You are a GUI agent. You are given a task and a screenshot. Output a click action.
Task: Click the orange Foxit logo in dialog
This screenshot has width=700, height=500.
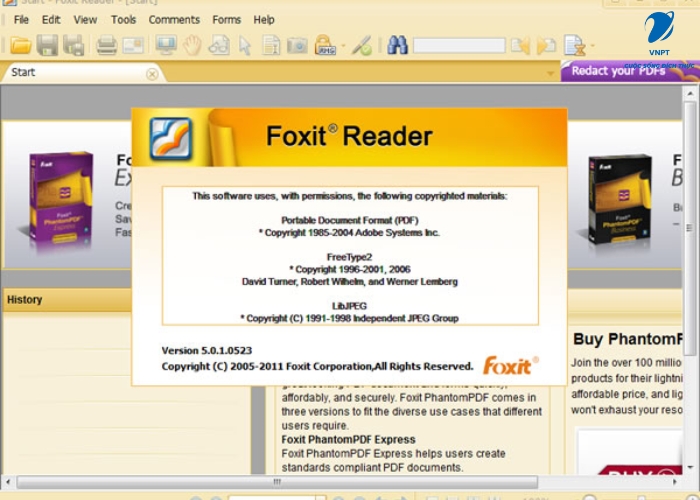[x=511, y=365]
